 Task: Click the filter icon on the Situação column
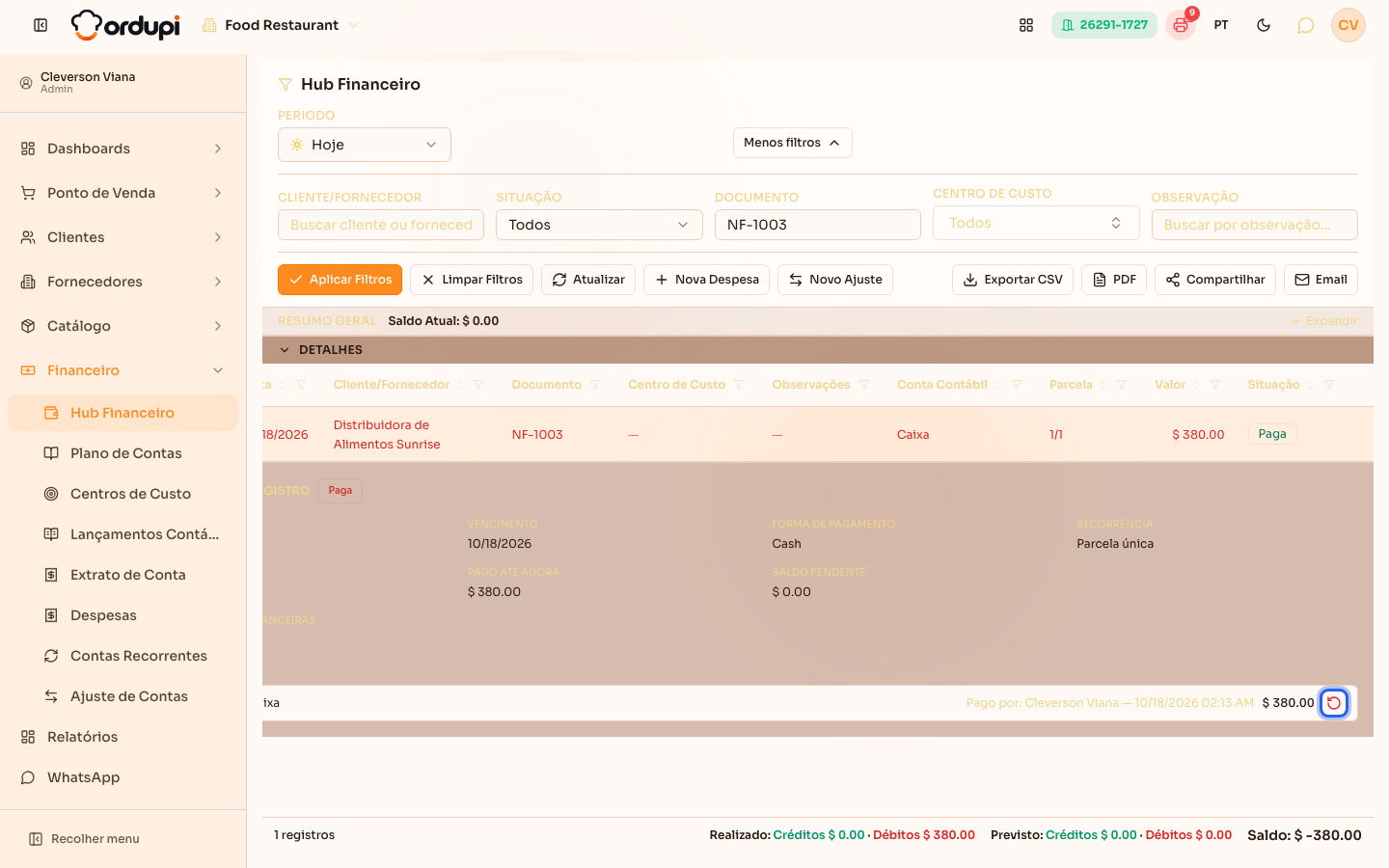[x=1329, y=385]
